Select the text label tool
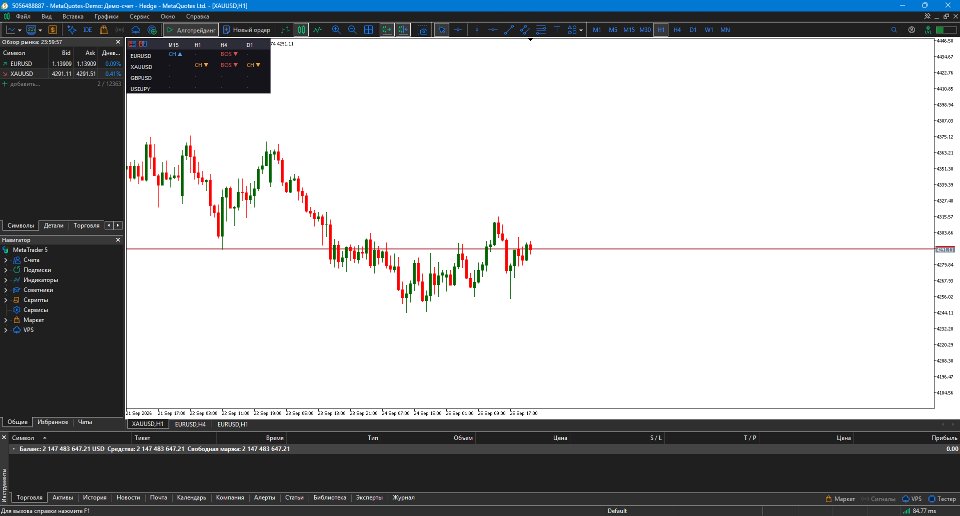 click(x=557, y=29)
